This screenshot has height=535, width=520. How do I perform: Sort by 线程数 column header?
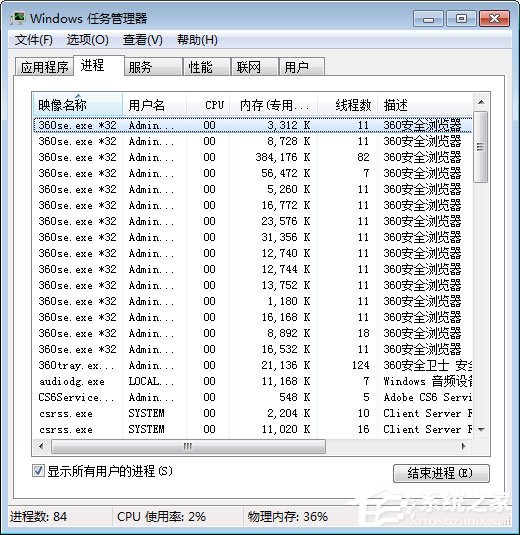347,104
